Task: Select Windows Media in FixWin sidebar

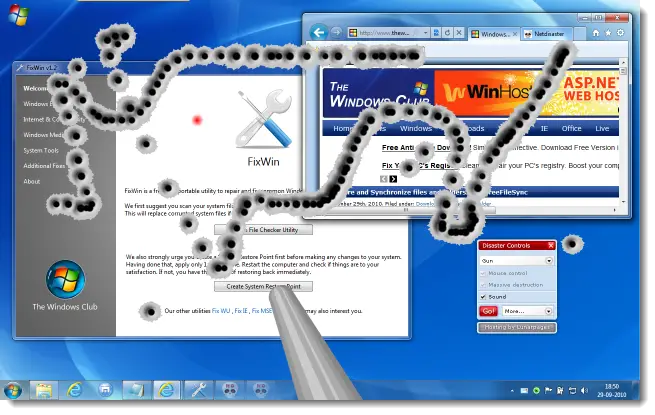Action: pos(43,135)
